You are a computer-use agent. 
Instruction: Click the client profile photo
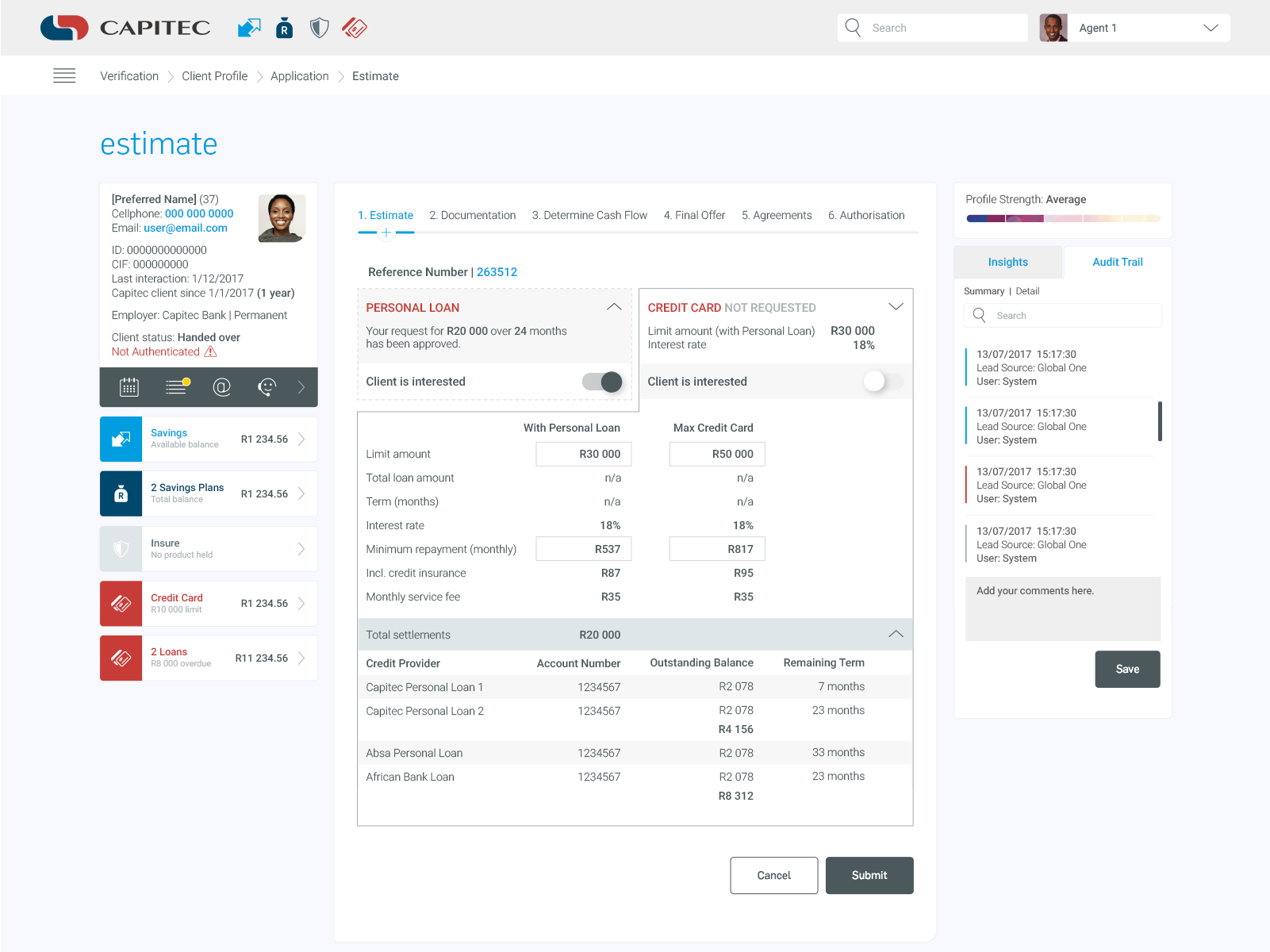pos(282,218)
